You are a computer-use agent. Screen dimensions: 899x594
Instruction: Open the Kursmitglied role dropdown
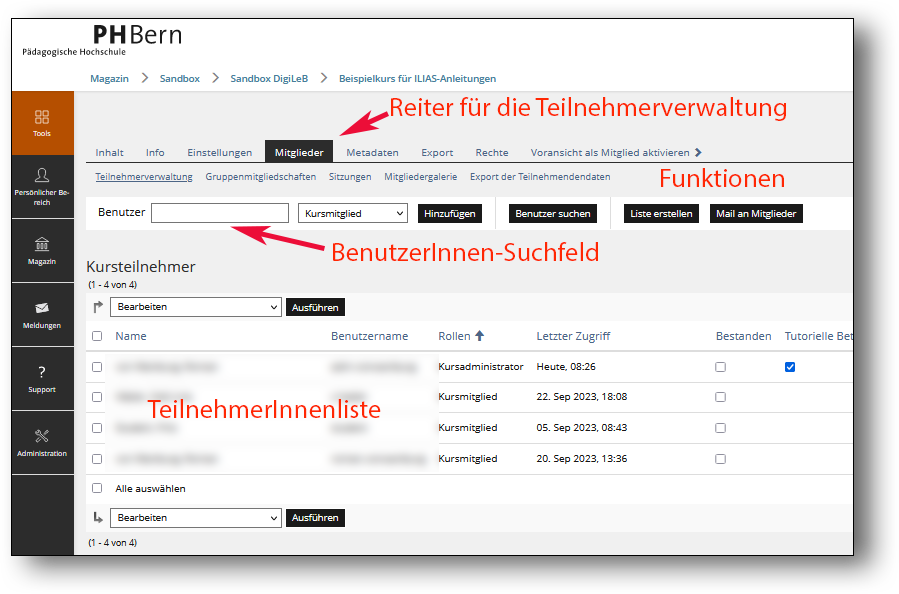(353, 213)
